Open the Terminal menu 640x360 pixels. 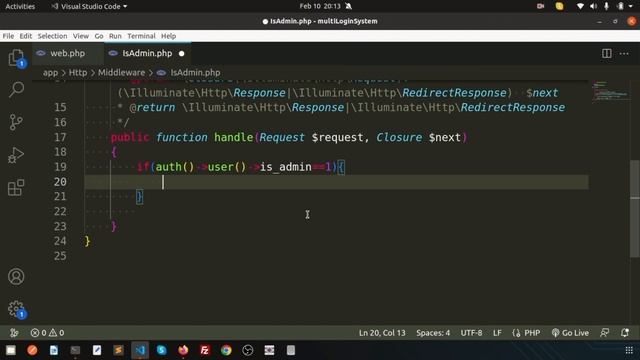(x=141, y=36)
